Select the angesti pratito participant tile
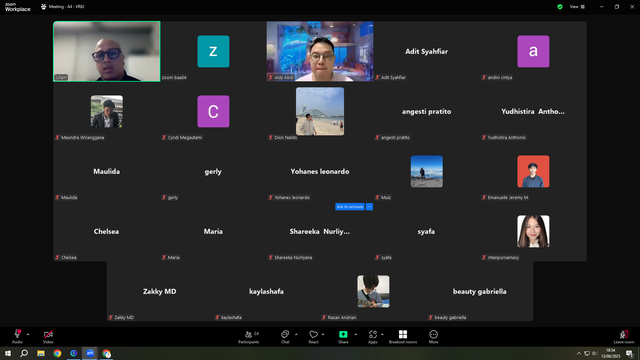Viewport: 640px width, 360px height. 427,111
